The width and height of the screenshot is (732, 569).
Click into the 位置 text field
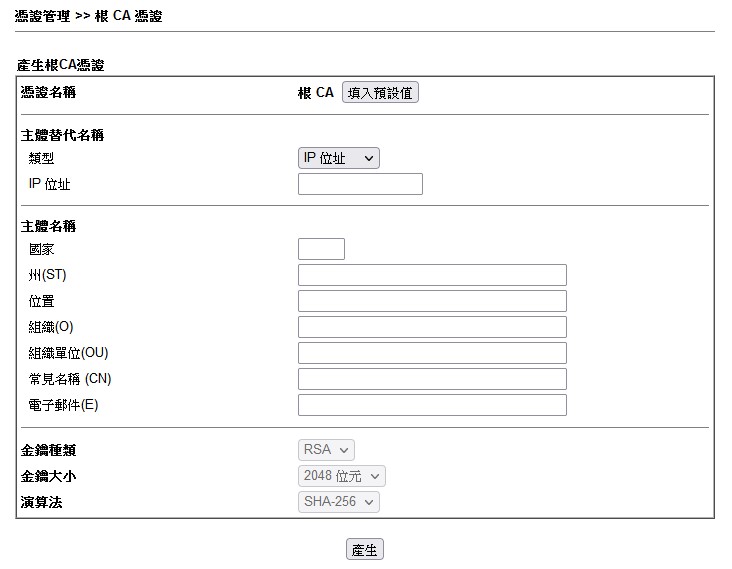point(432,301)
